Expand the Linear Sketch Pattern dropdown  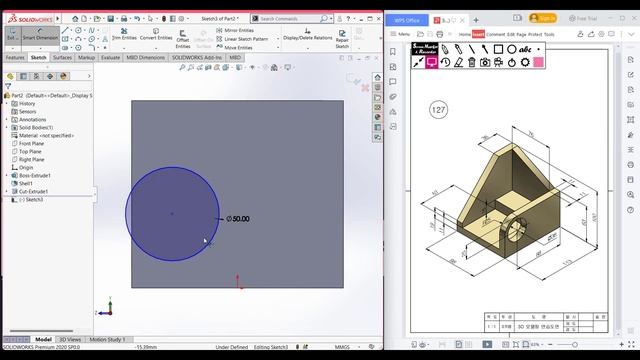(278, 39)
